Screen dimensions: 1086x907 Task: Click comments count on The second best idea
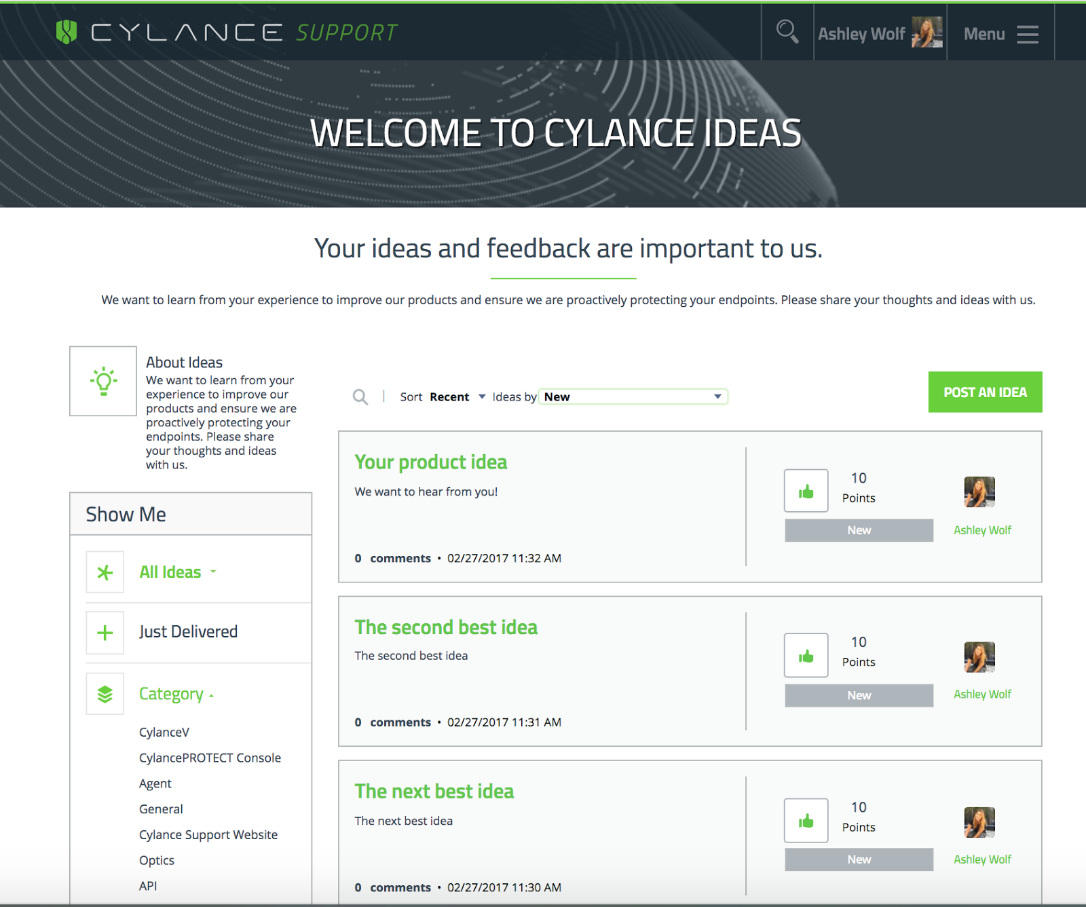[393, 722]
